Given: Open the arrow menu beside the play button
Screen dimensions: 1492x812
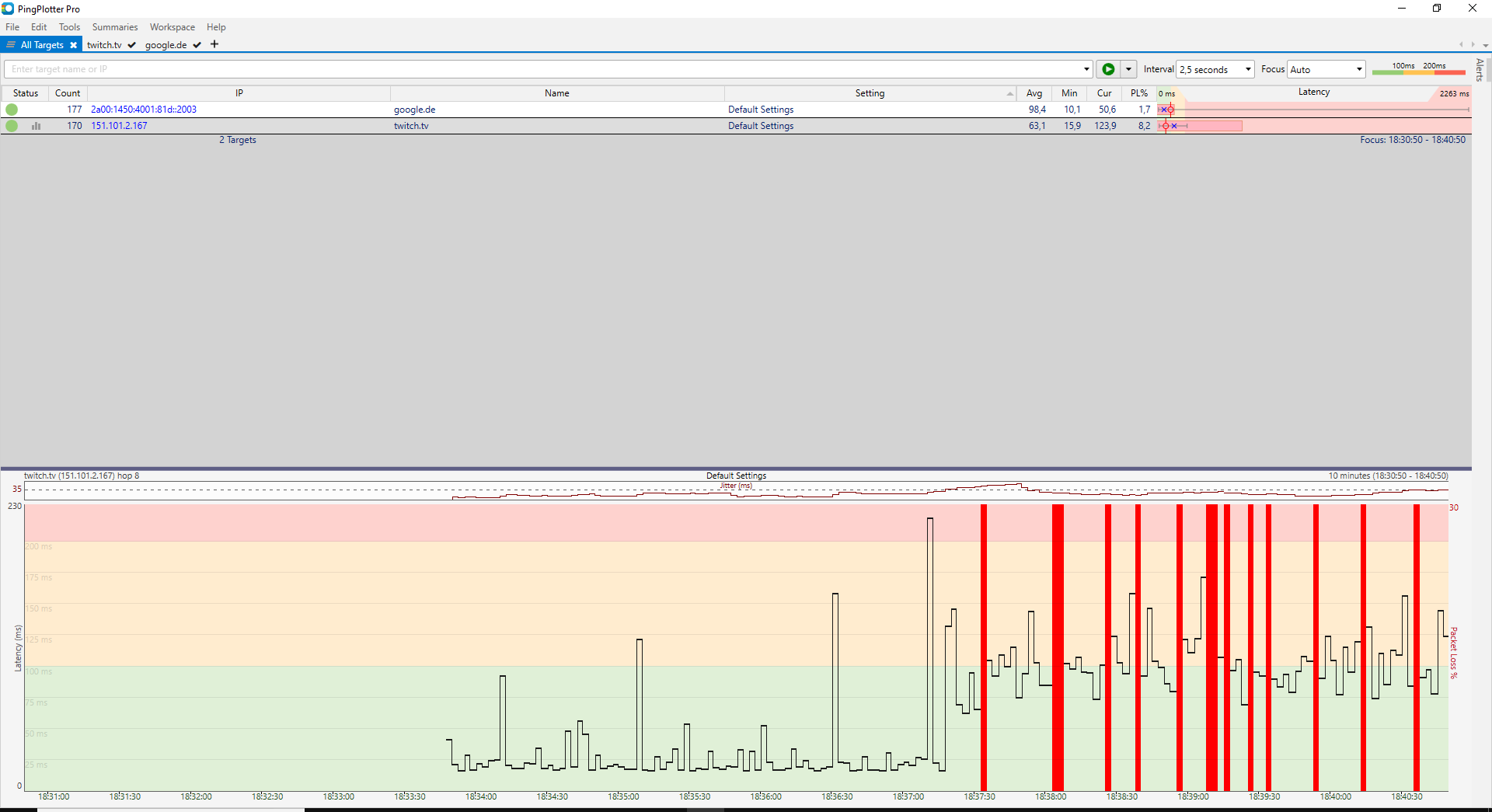Looking at the screenshot, I should pyautogui.click(x=1128, y=69).
